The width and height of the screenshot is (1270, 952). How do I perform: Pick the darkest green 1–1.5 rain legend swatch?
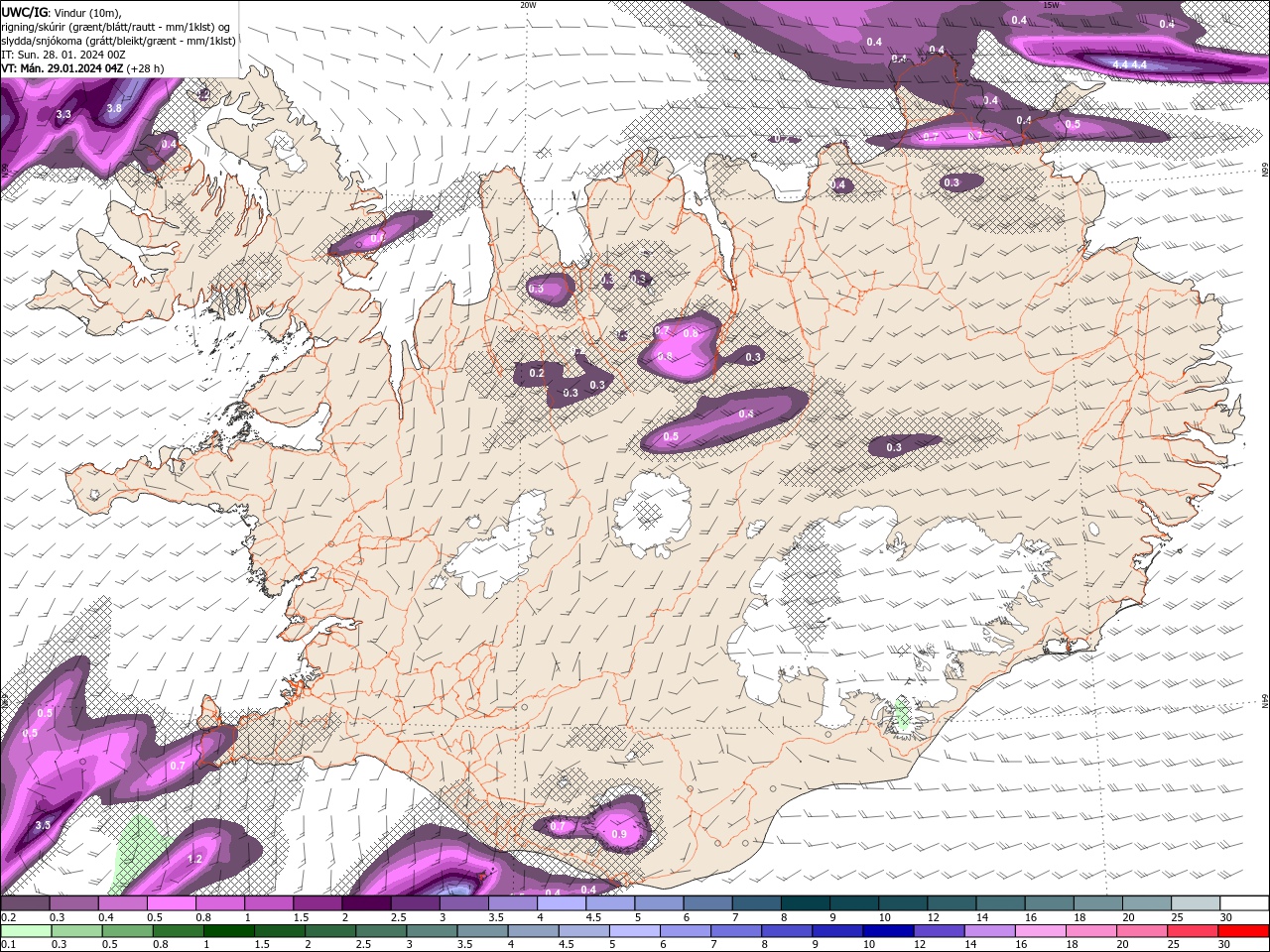231,931
